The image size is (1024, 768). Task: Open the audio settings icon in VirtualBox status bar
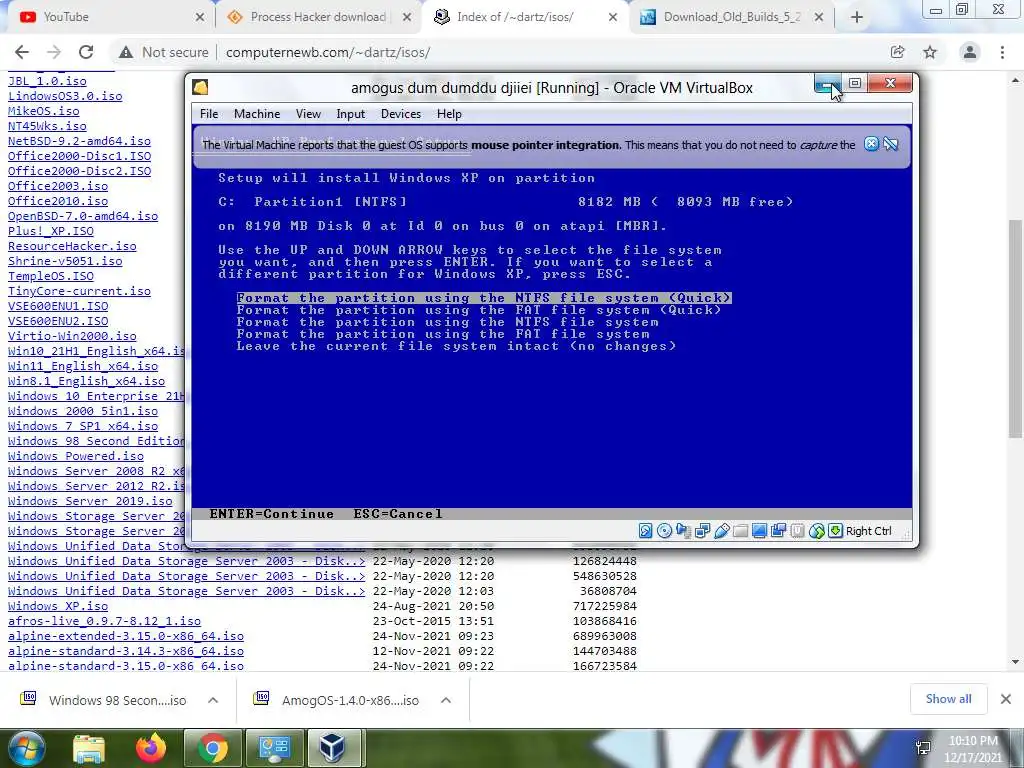[x=683, y=531]
